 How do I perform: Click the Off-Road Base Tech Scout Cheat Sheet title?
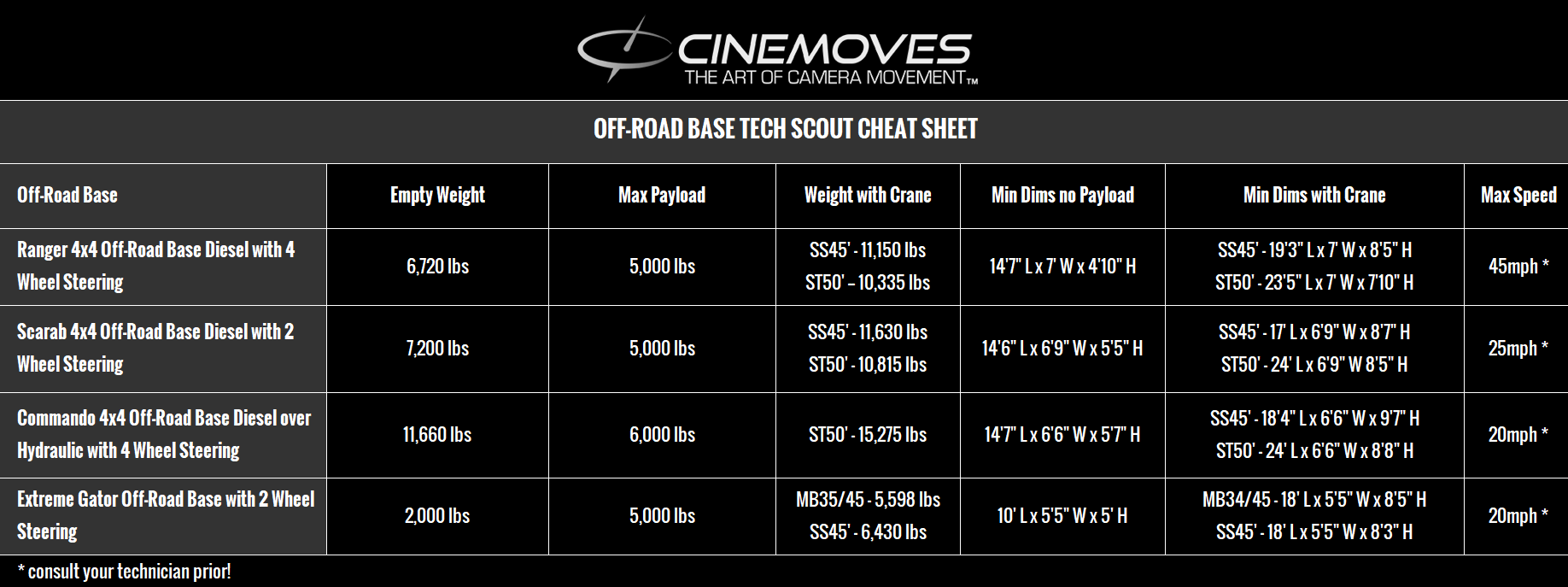click(x=785, y=129)
